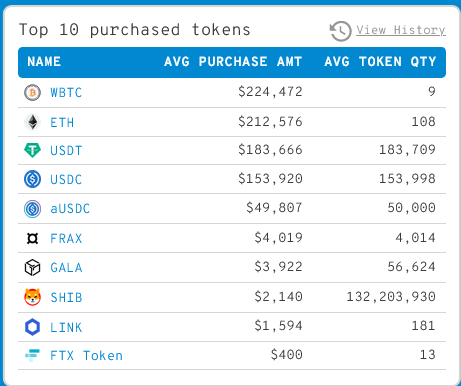Viewport: 461px width, 386px height.
Task: Click the AVG PURCHASE AMT column header
Action: point(233,62)
